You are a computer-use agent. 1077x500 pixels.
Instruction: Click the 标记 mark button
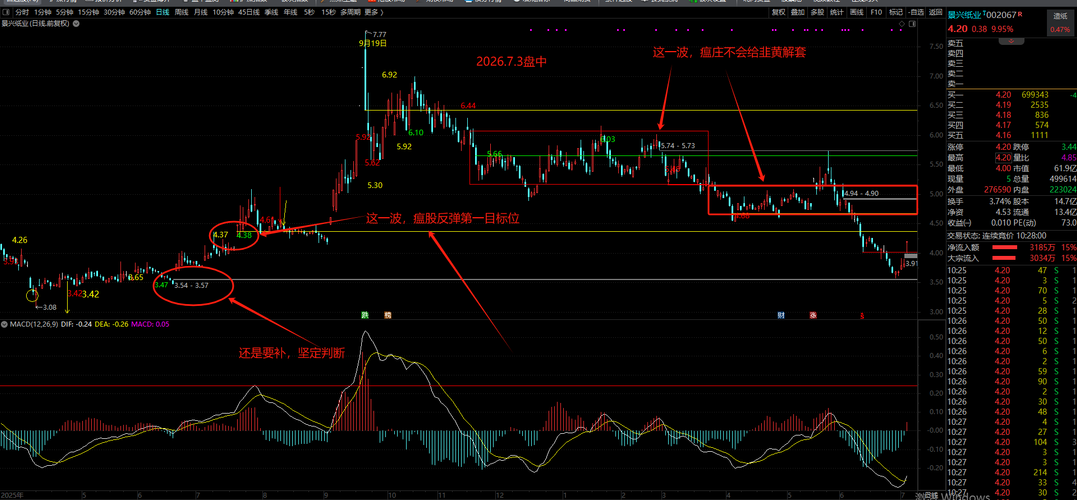pos(896,12)
